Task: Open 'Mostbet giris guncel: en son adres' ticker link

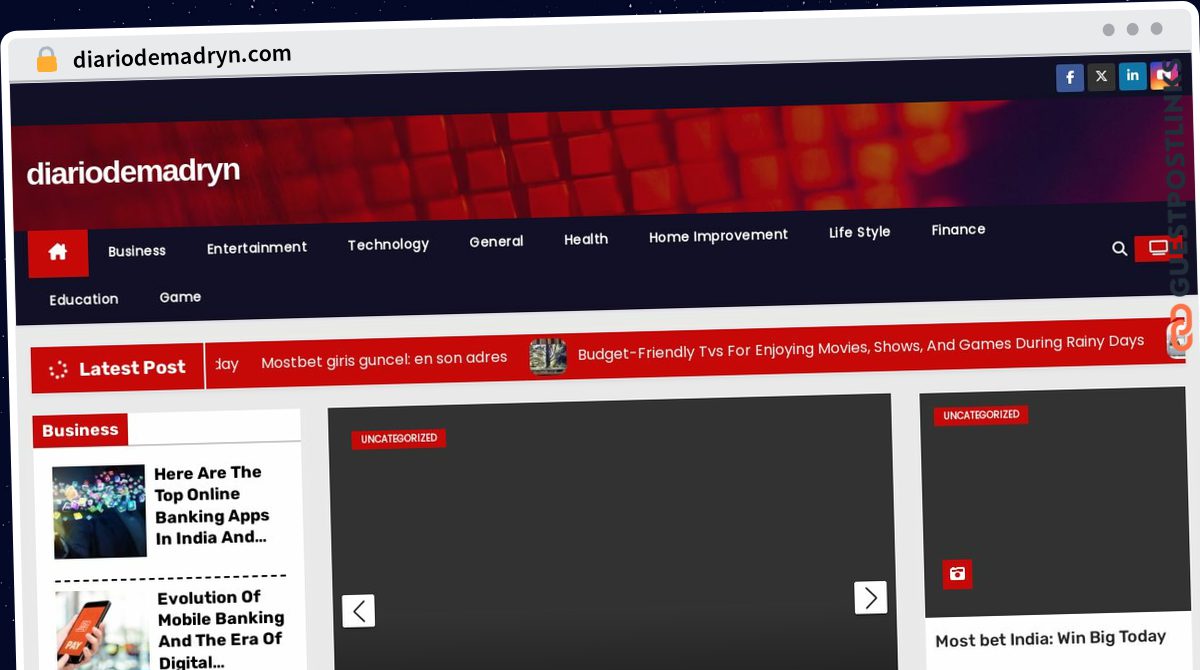Action: pos(384,359)
